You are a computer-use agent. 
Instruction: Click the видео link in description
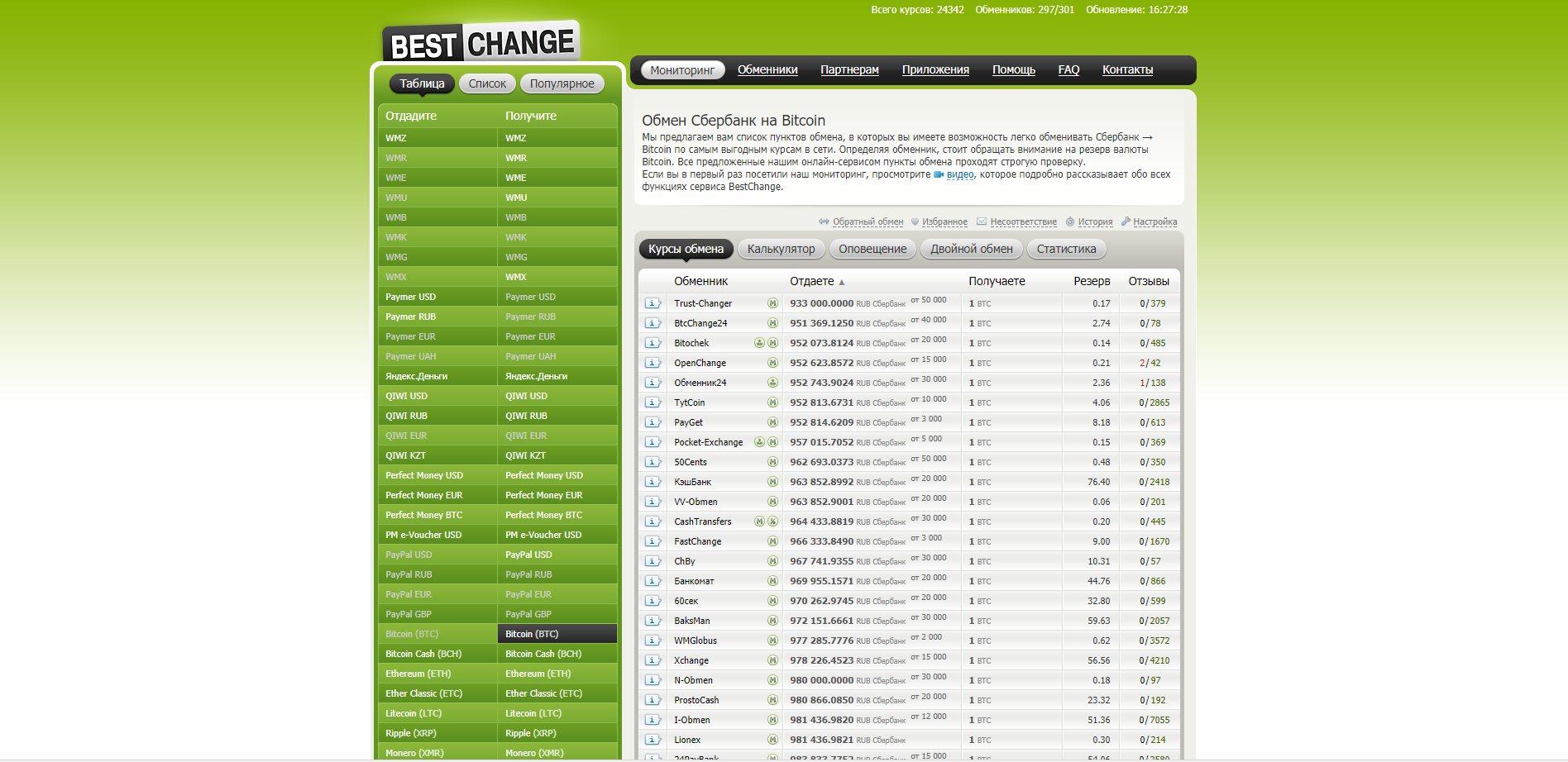(x=960, y=174)
